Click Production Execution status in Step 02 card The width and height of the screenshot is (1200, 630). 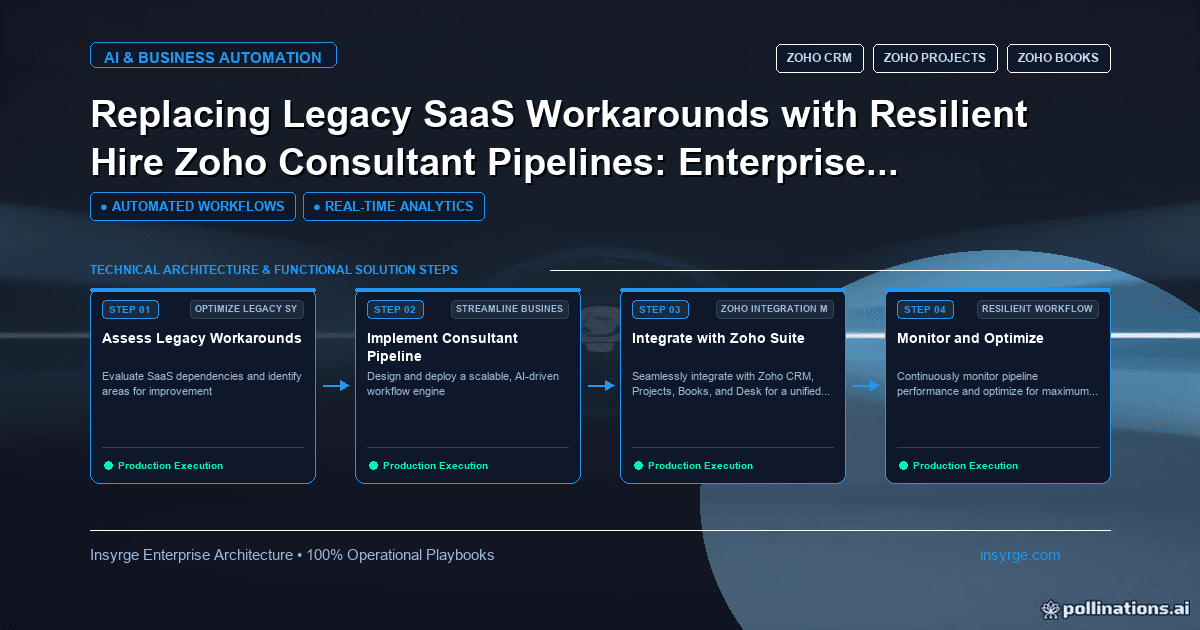pyautogui.click(x=435, y=466)
